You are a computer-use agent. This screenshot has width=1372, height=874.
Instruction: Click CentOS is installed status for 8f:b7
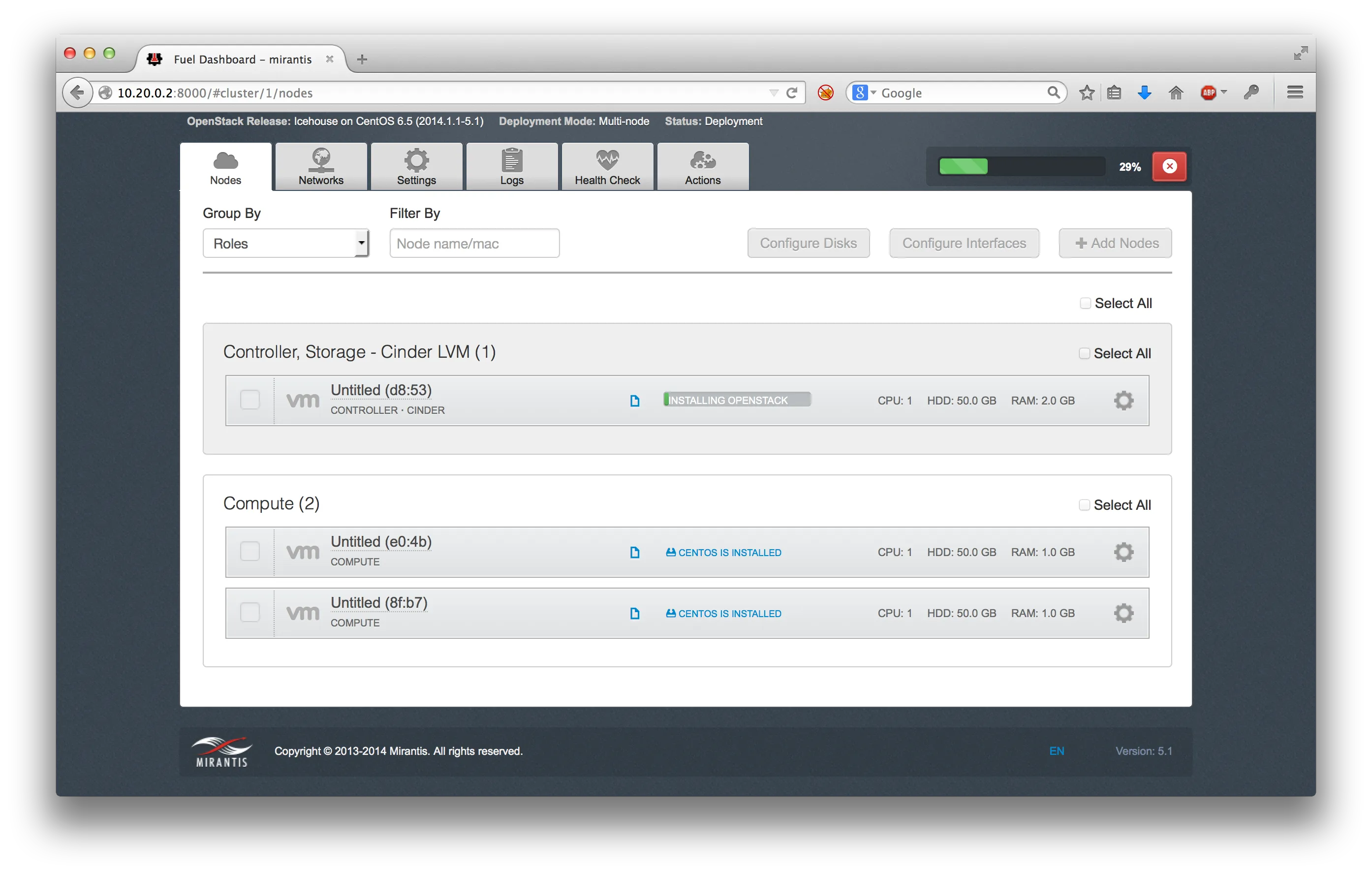pos(723,613)
